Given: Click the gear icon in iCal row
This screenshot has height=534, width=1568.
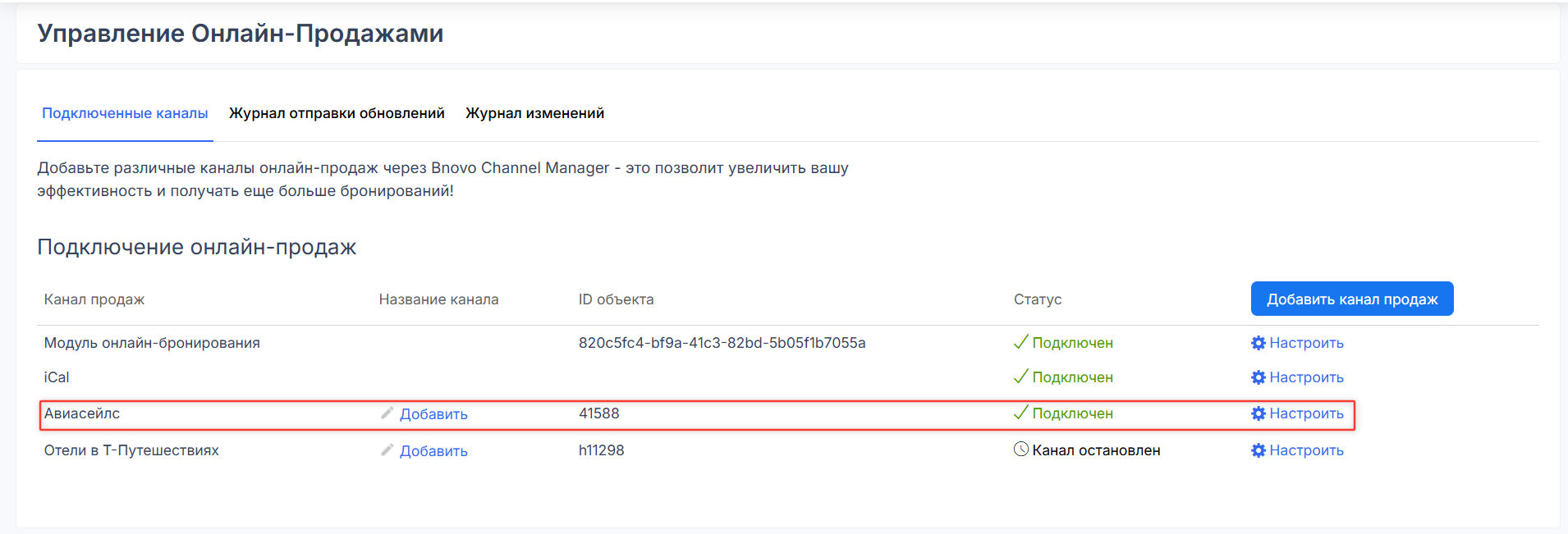Looking at the screenshot, I should tap(1259, 377).
